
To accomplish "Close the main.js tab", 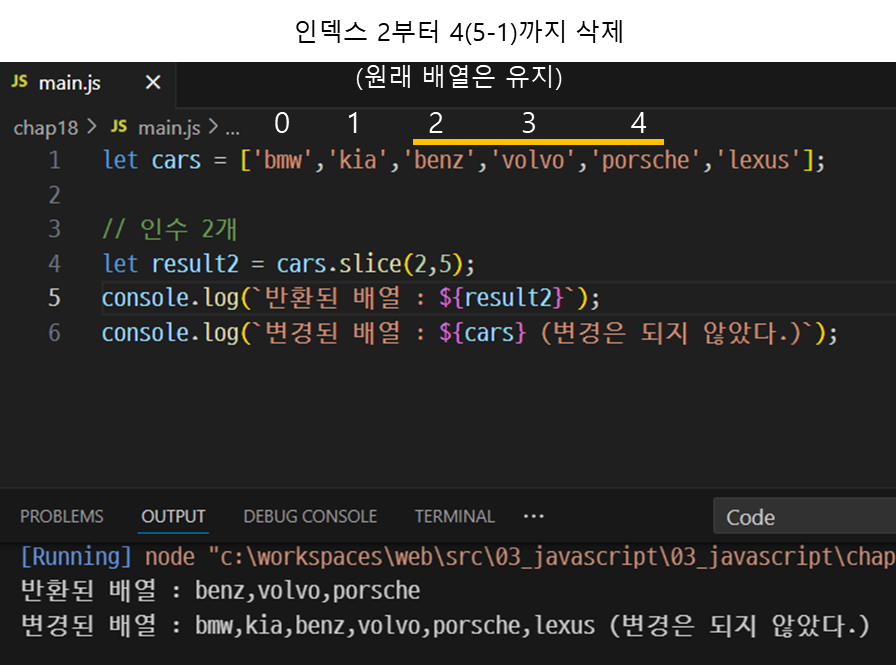I will [x=153, y=83].
